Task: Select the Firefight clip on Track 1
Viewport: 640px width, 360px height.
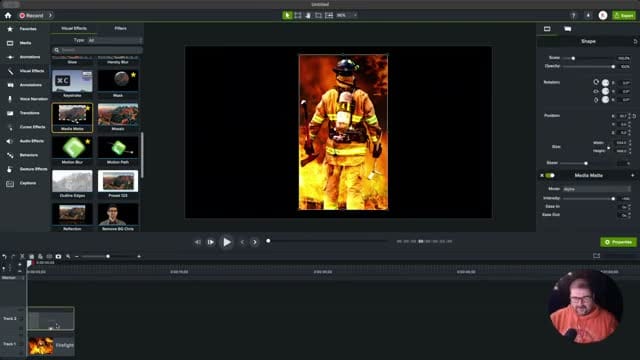Action: coord(51,345)
